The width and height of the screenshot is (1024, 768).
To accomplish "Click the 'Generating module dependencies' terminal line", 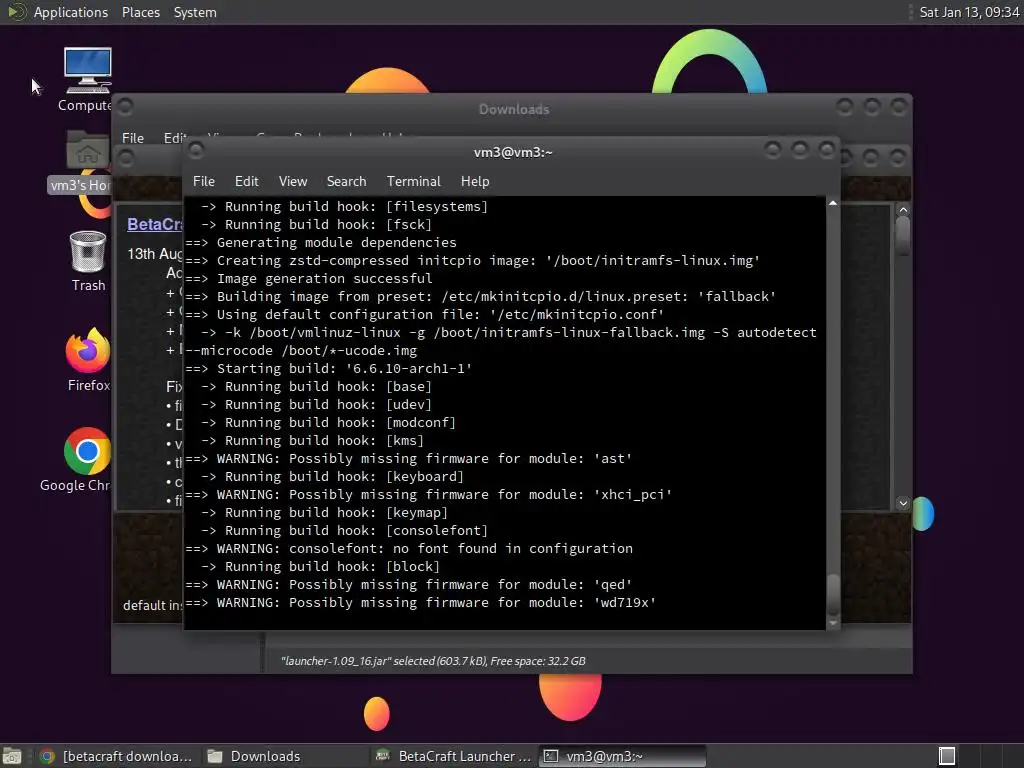I will [321, 243].
